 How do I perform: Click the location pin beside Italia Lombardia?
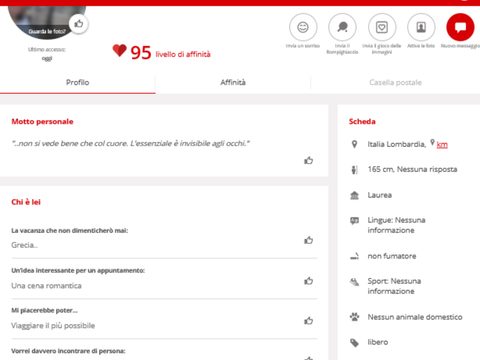(354, 144)
